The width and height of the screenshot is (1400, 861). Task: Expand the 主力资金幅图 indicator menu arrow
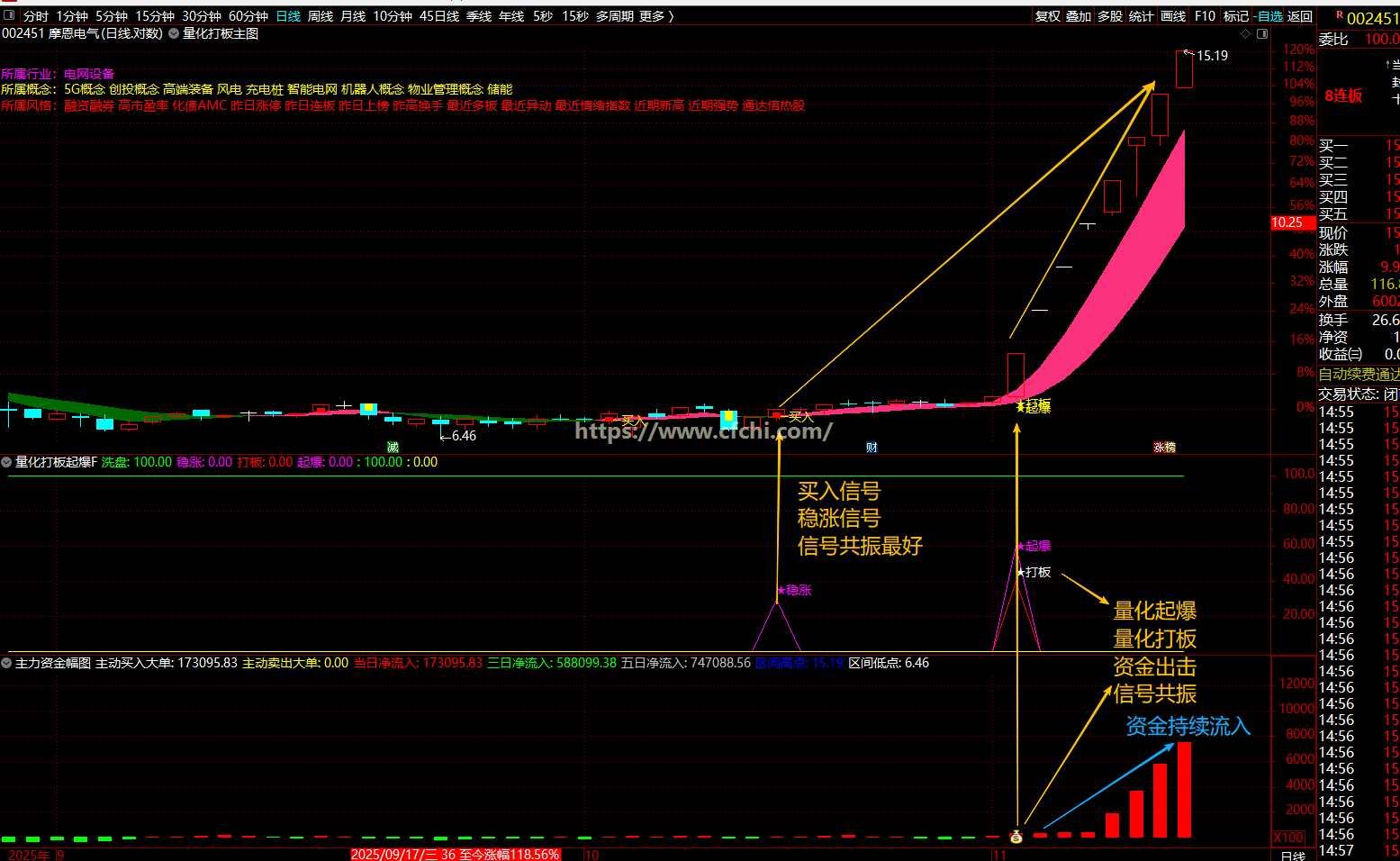click(6, 663)
